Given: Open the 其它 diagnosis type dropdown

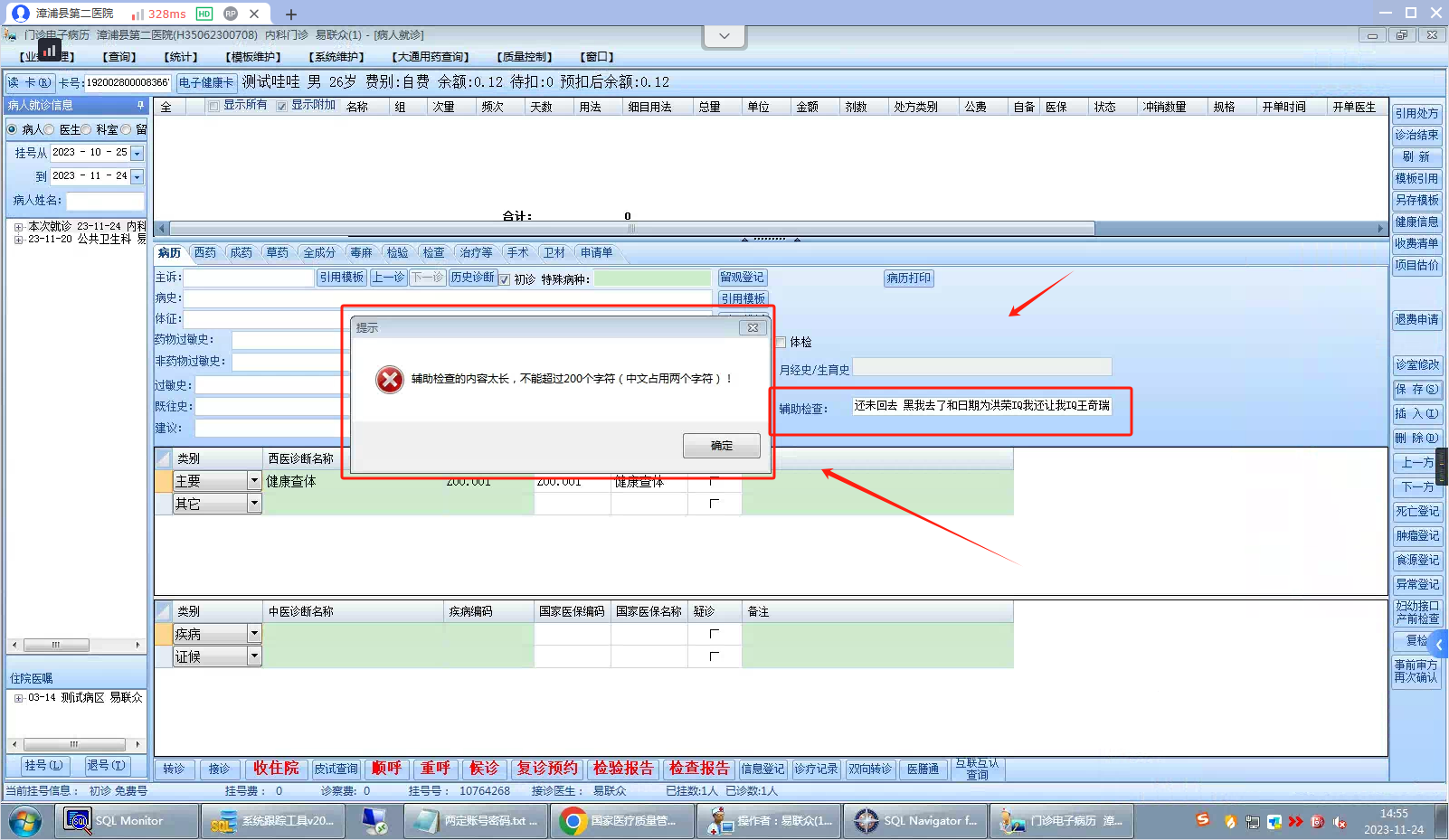Looking at the screenshot, I should click(254, 504).
